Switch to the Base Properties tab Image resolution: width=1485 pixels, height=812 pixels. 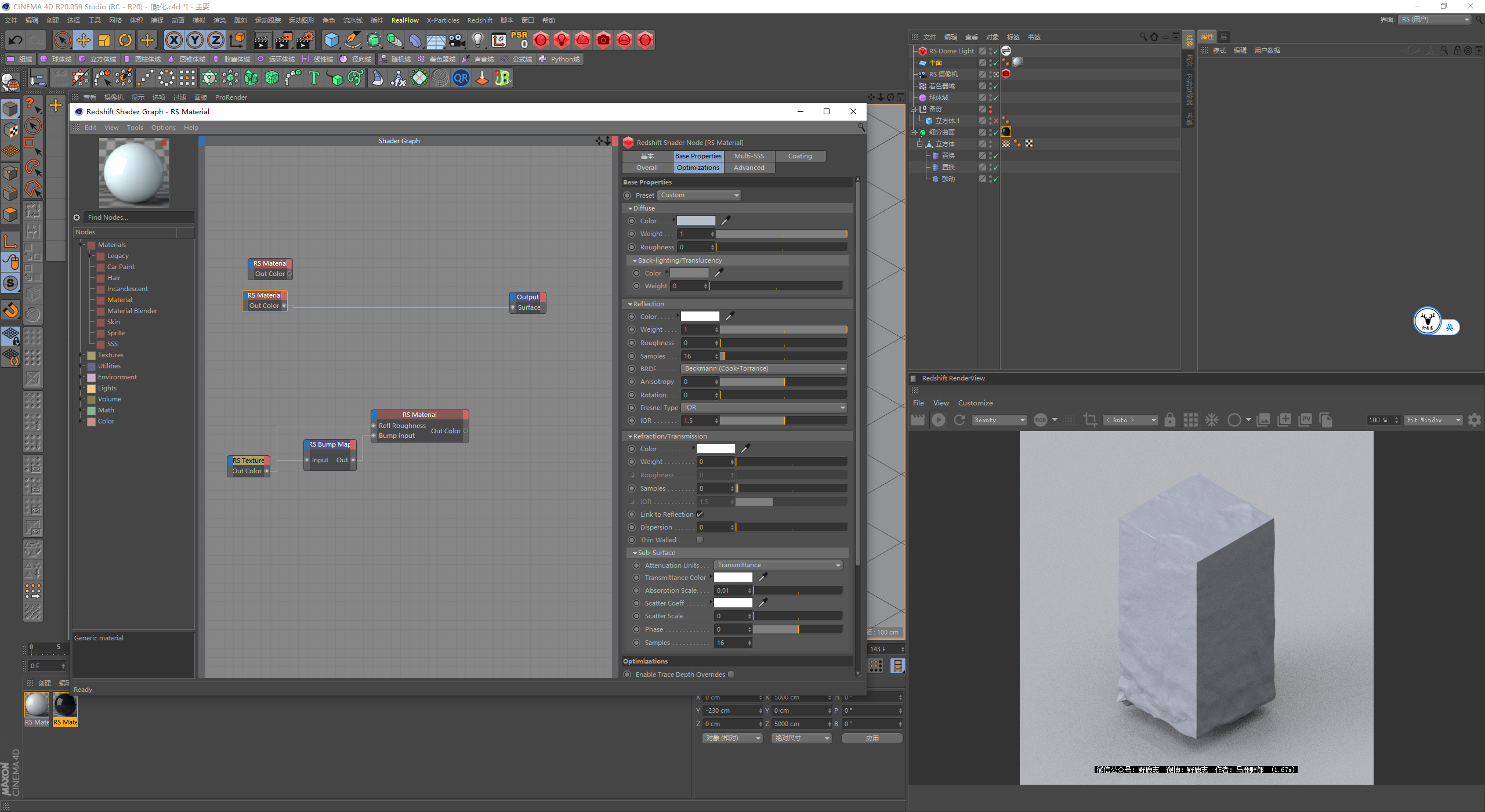pos(698,156)
